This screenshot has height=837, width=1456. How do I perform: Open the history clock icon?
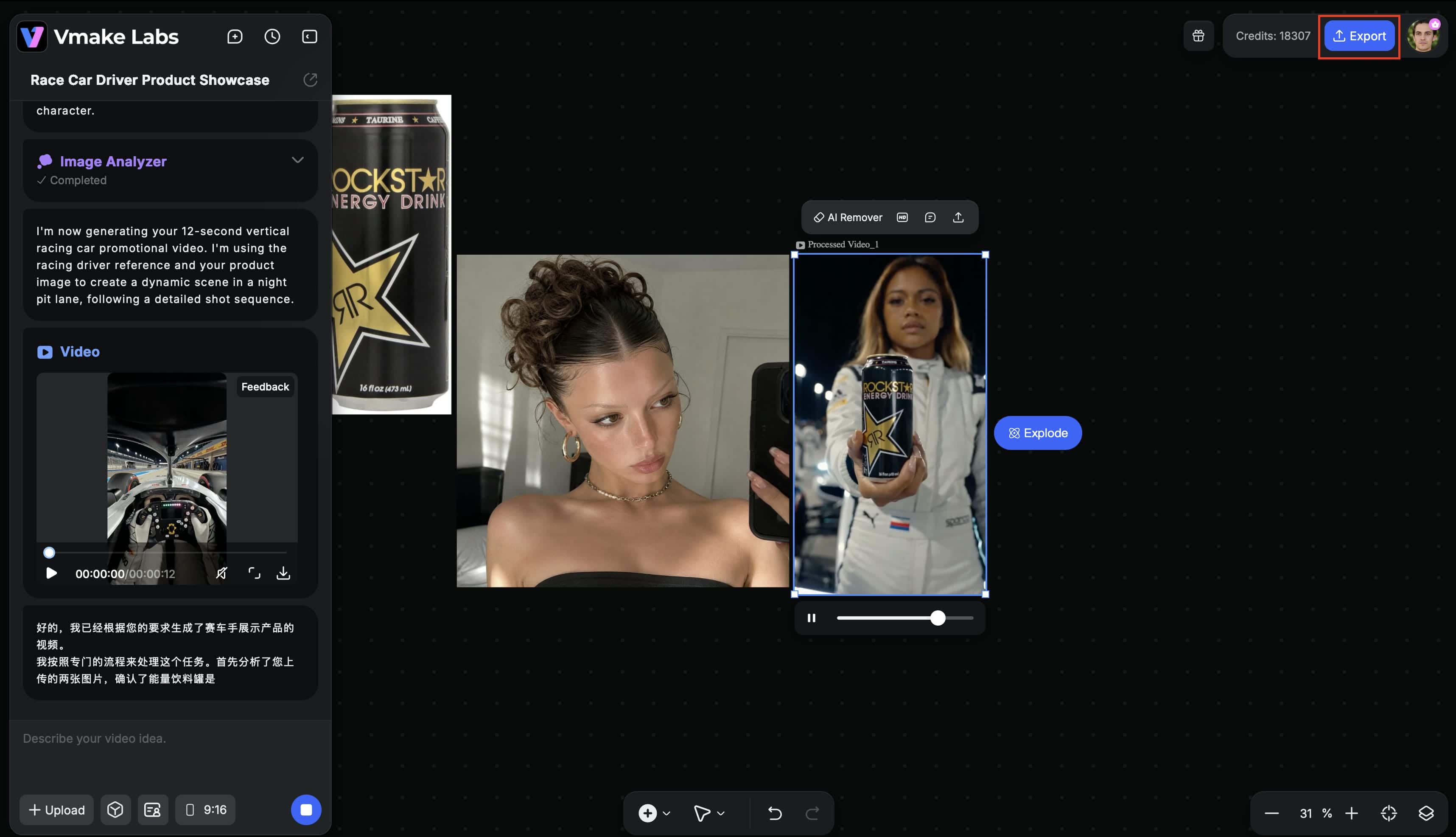click(272, 37)
